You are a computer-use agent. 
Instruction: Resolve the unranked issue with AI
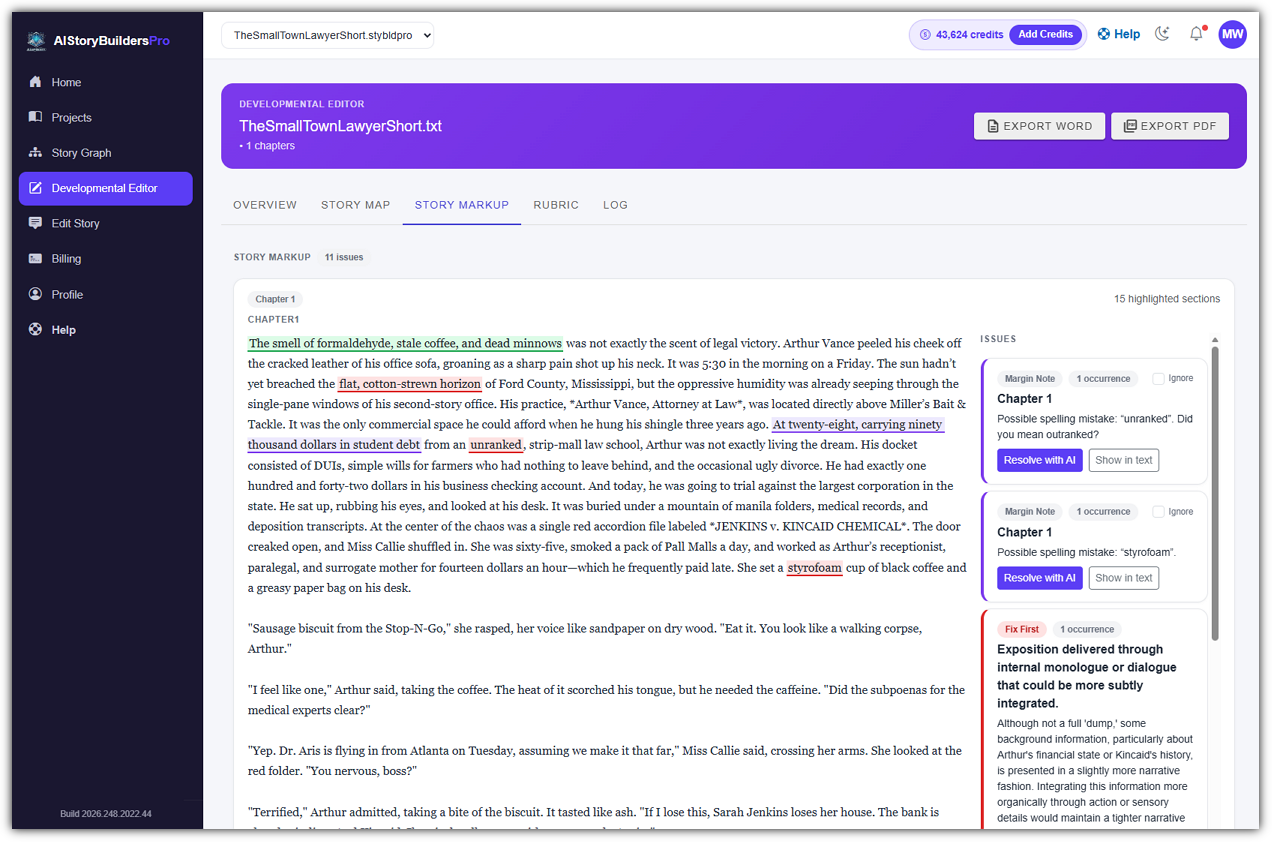click(1039, 460)
